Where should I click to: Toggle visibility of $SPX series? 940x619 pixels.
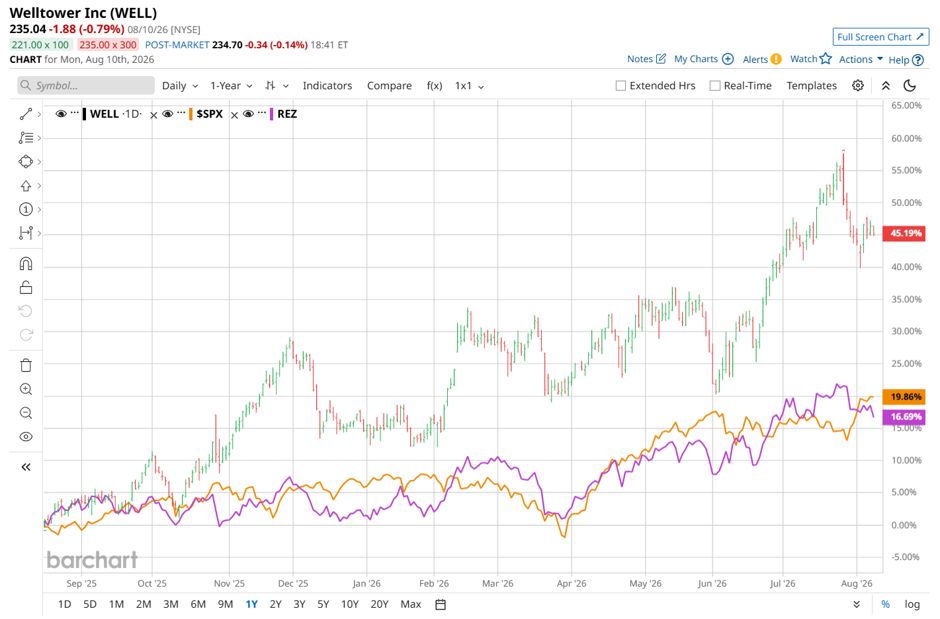[x=167, y=114]
